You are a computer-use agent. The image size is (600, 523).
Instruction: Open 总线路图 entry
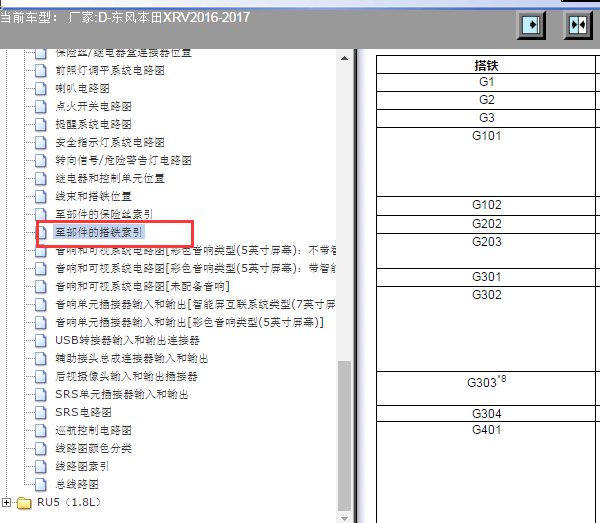coord(77,484)
